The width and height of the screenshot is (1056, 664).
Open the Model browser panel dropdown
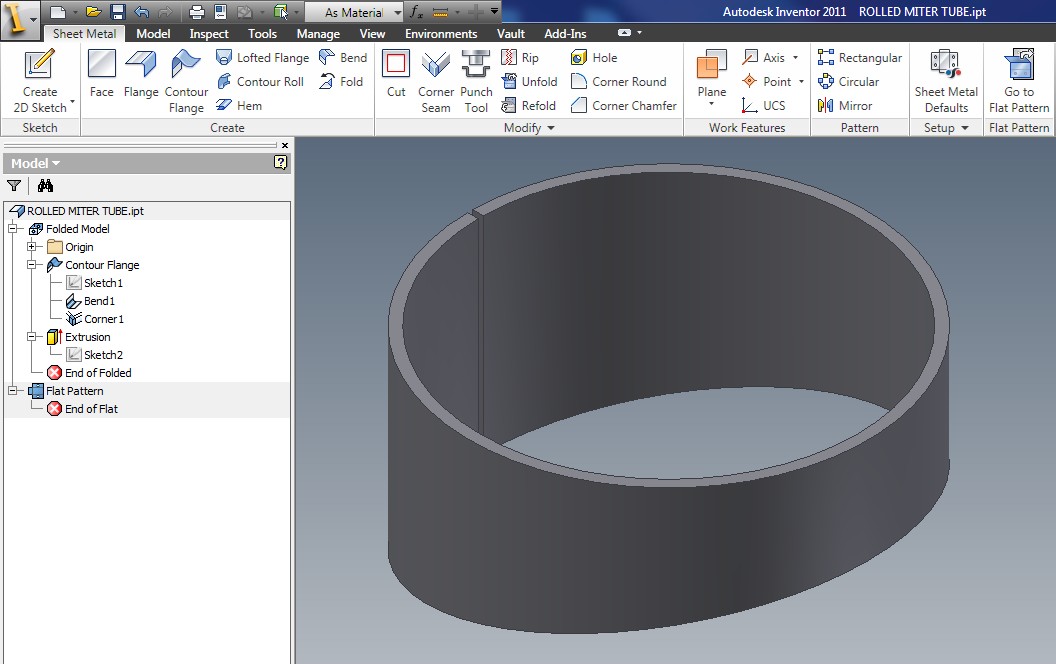click(x=35, y=163)
